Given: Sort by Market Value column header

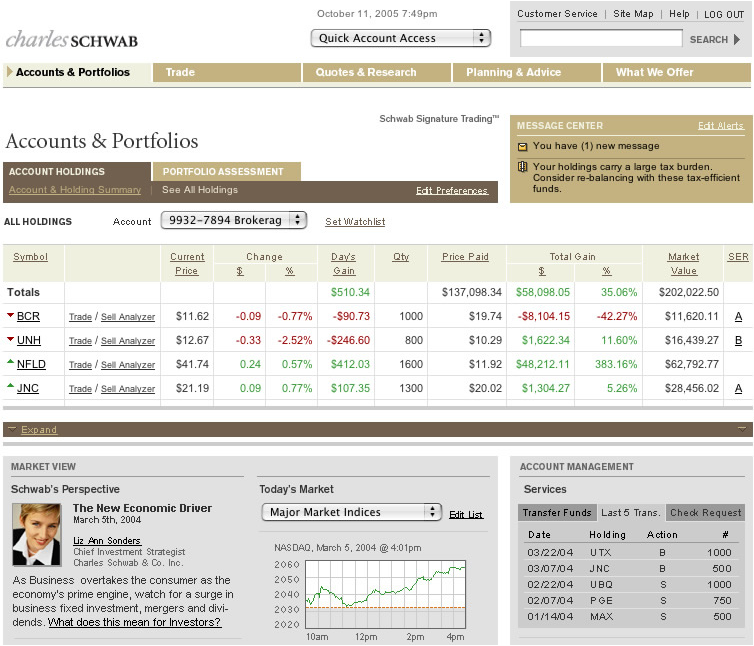Looking at the screenshot, I should point(683,264).
